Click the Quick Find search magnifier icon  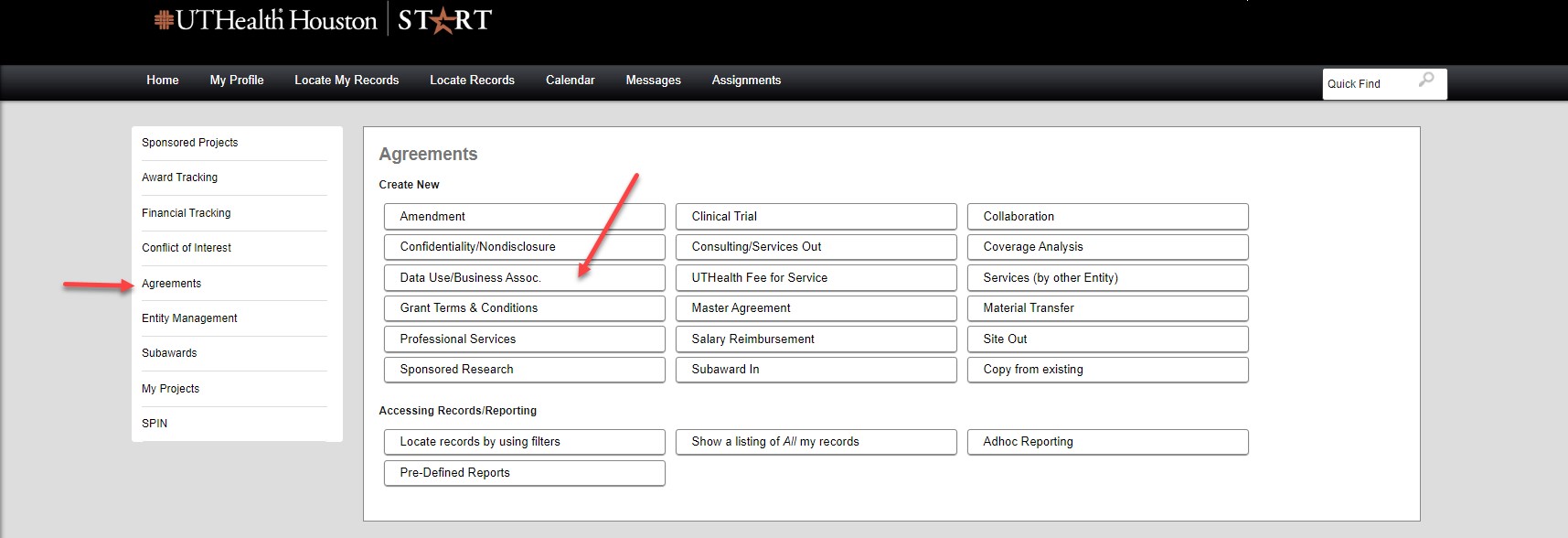[x=1425, y=81]
